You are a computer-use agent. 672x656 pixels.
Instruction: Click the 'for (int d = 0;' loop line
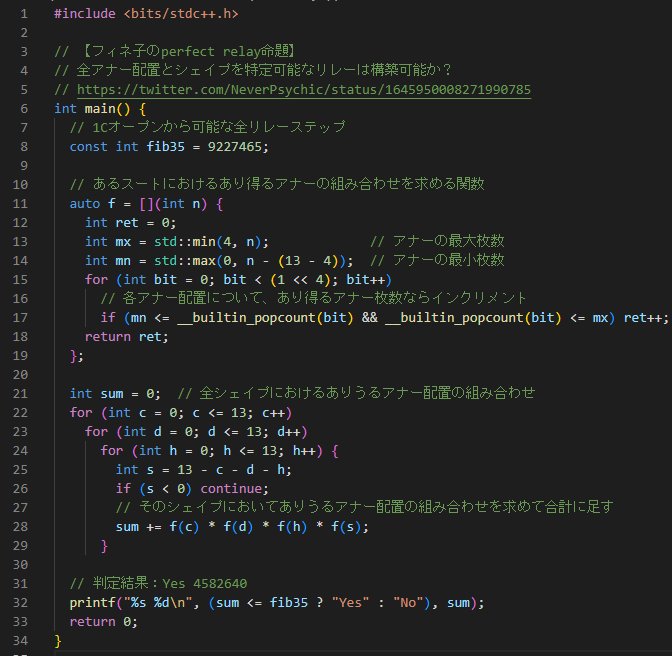pyautogui.click(x=196, y=431)
